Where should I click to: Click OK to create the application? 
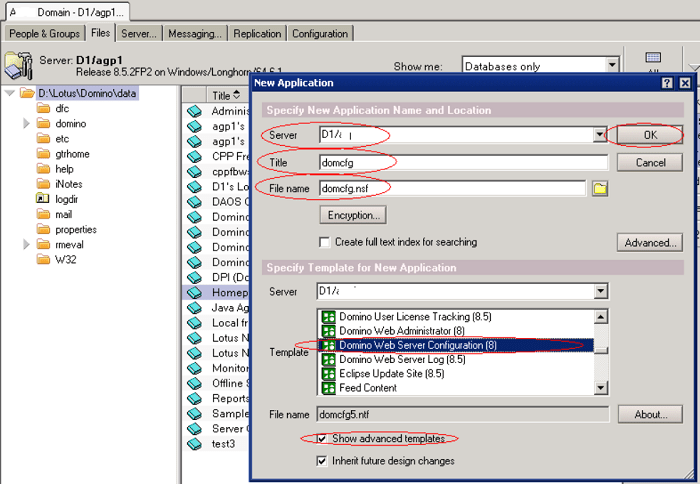click(650, 135)
